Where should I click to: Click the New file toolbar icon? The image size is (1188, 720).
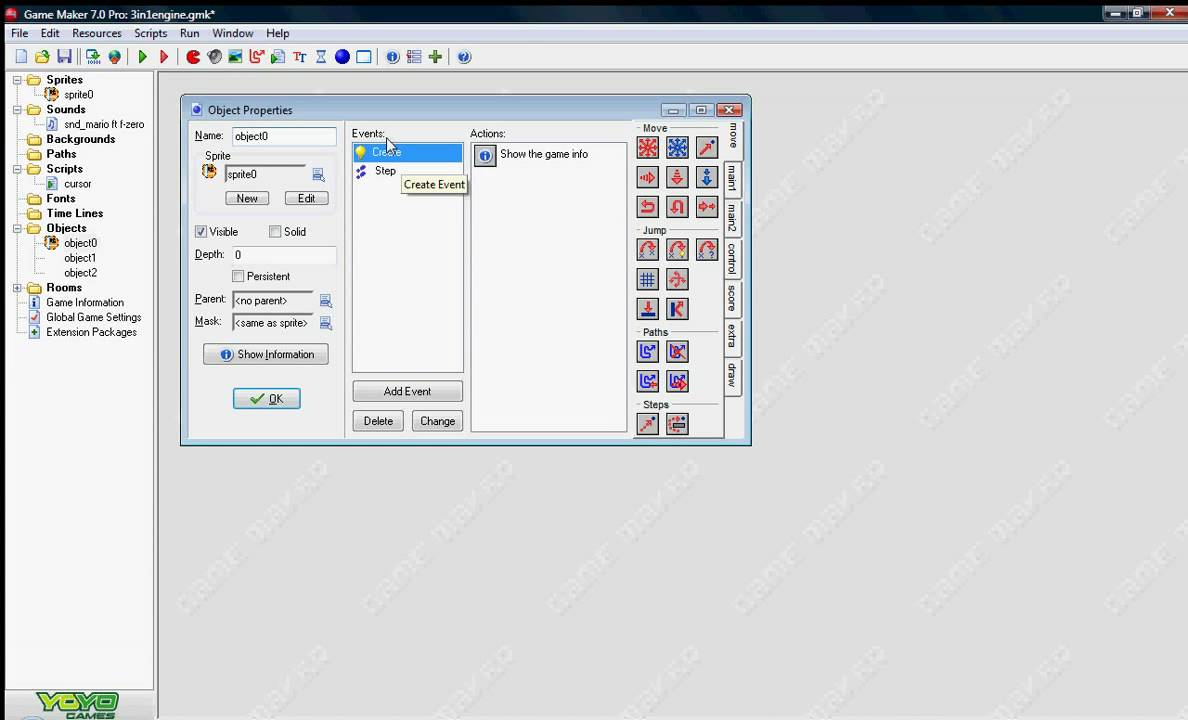21,57
